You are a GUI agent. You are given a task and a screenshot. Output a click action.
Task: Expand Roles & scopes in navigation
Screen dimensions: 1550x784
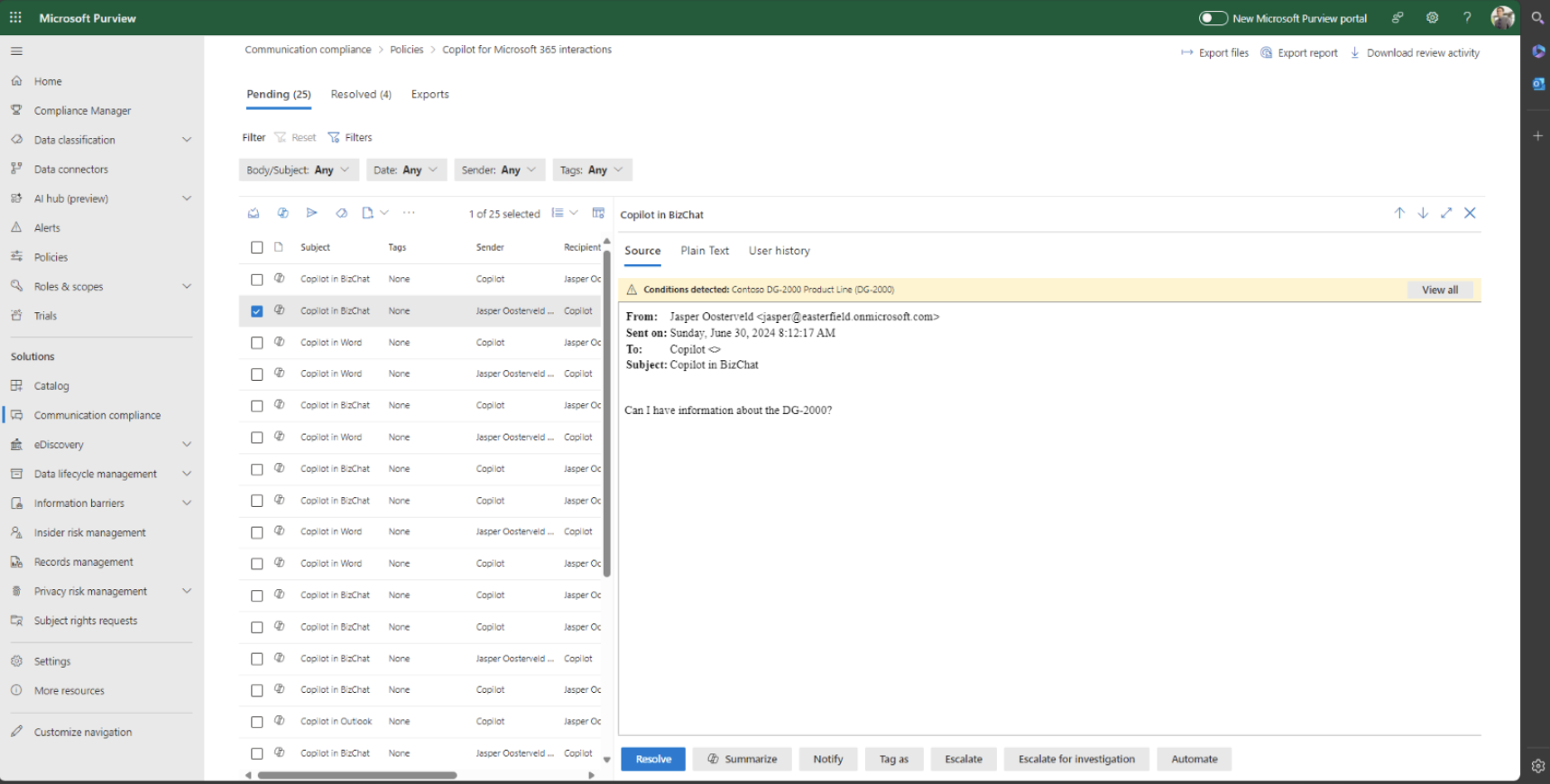[x=187, y=287]
